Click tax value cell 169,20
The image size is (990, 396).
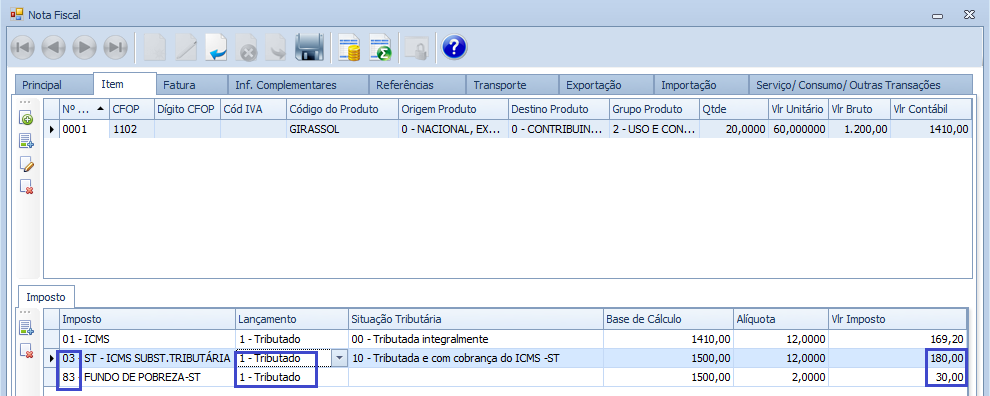(897, 339)
